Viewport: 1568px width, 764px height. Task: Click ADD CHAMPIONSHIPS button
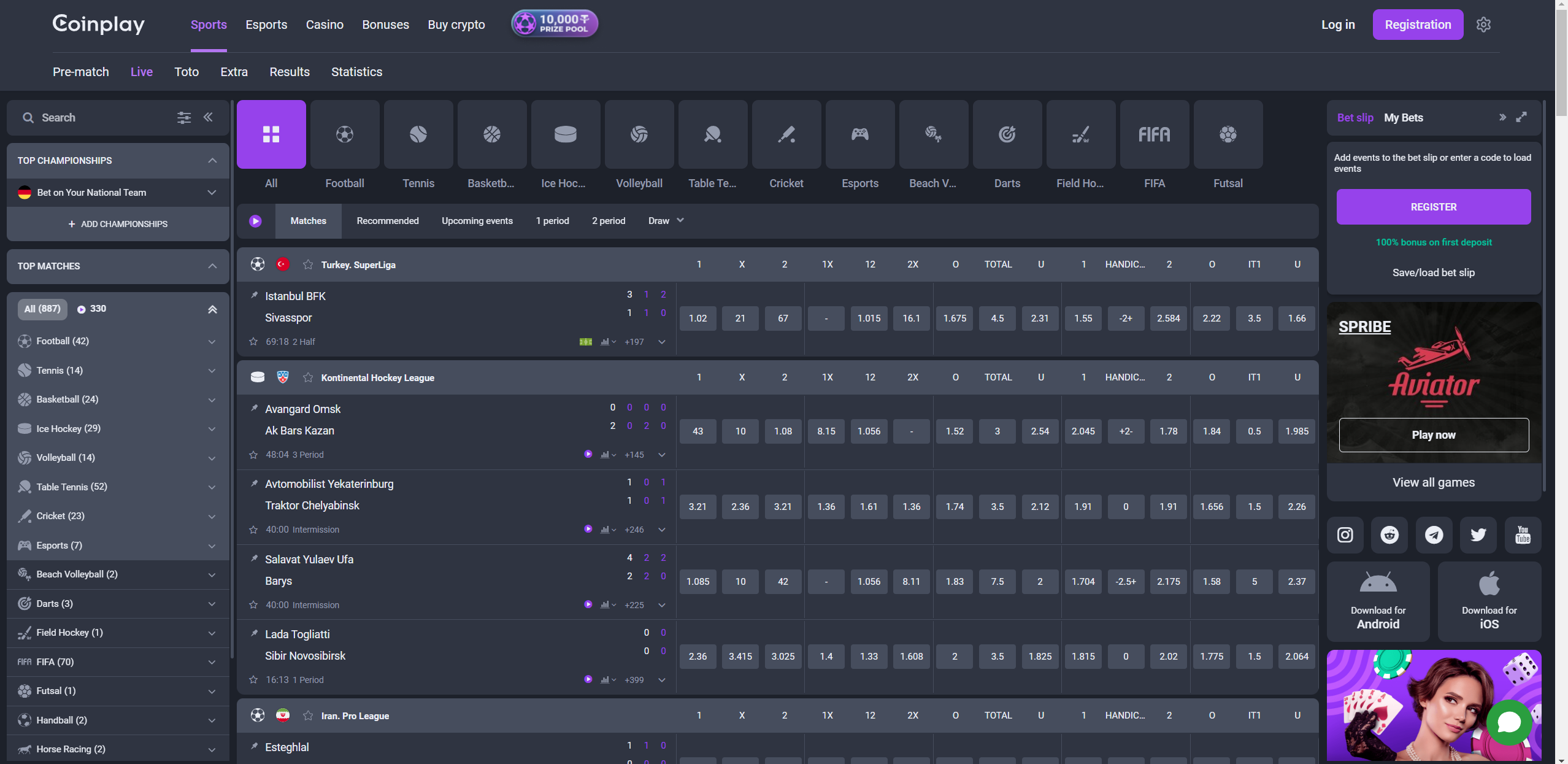click(118, 224)
